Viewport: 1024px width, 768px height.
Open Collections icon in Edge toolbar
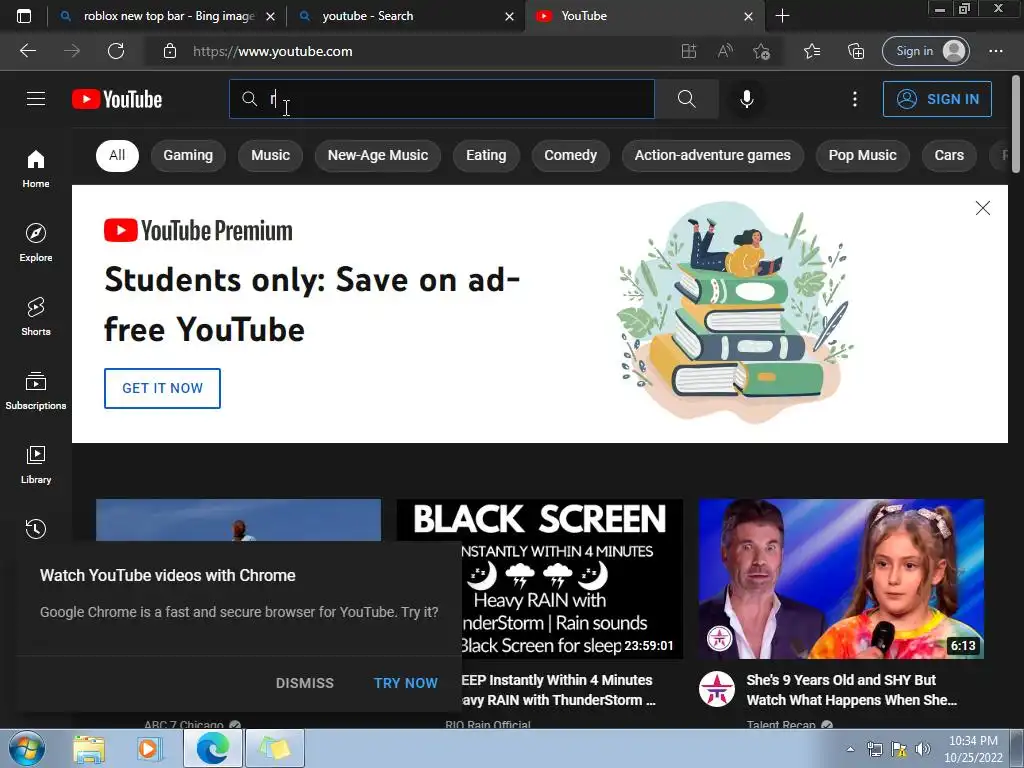tap(856, 51)
